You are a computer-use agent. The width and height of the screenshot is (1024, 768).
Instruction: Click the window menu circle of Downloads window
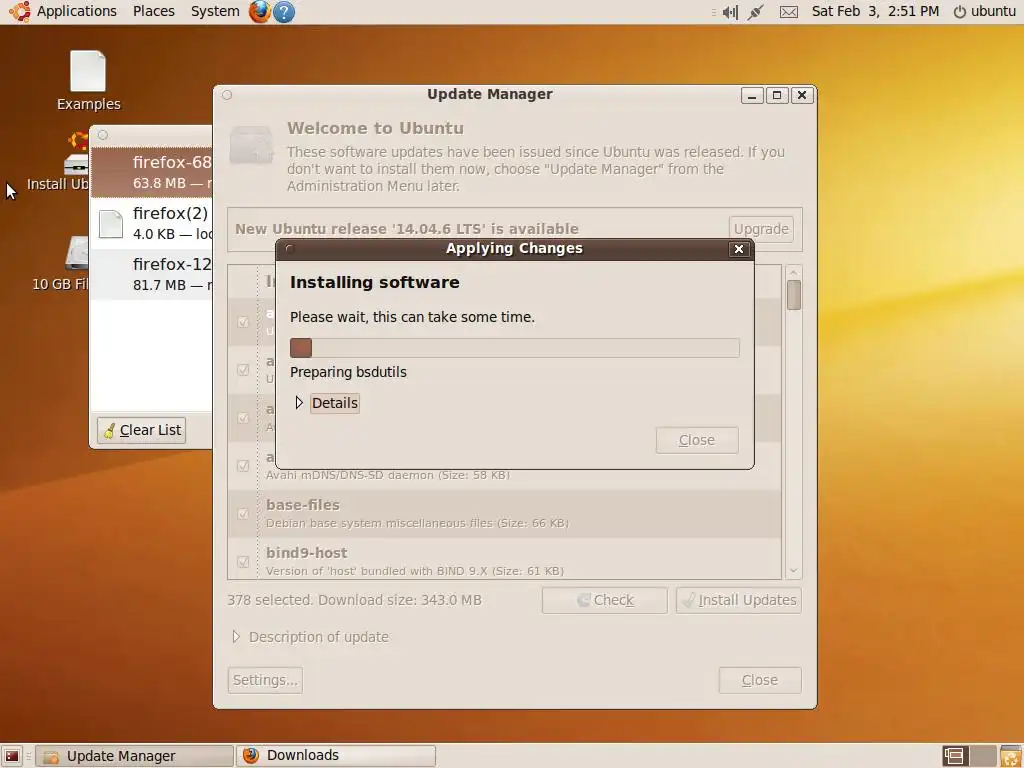tap(103, 135)
